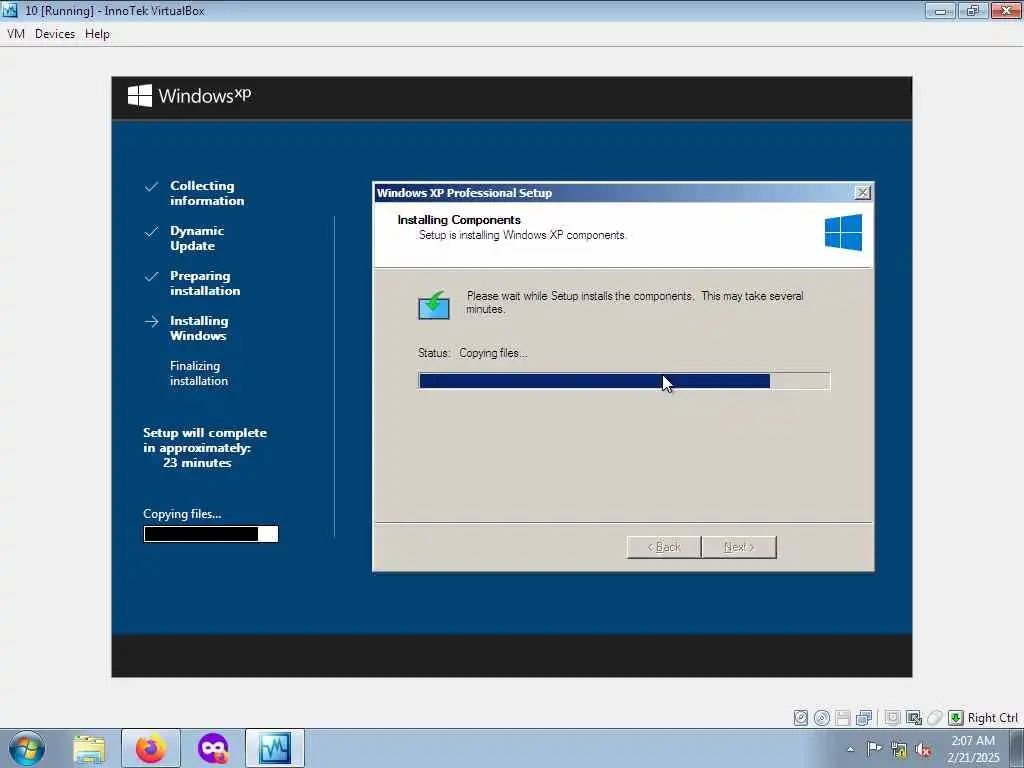The width and height of the screenshot is (1024, 768).
Task: Click the sidebar Copying files progress bar
Action: pos(211,534)
